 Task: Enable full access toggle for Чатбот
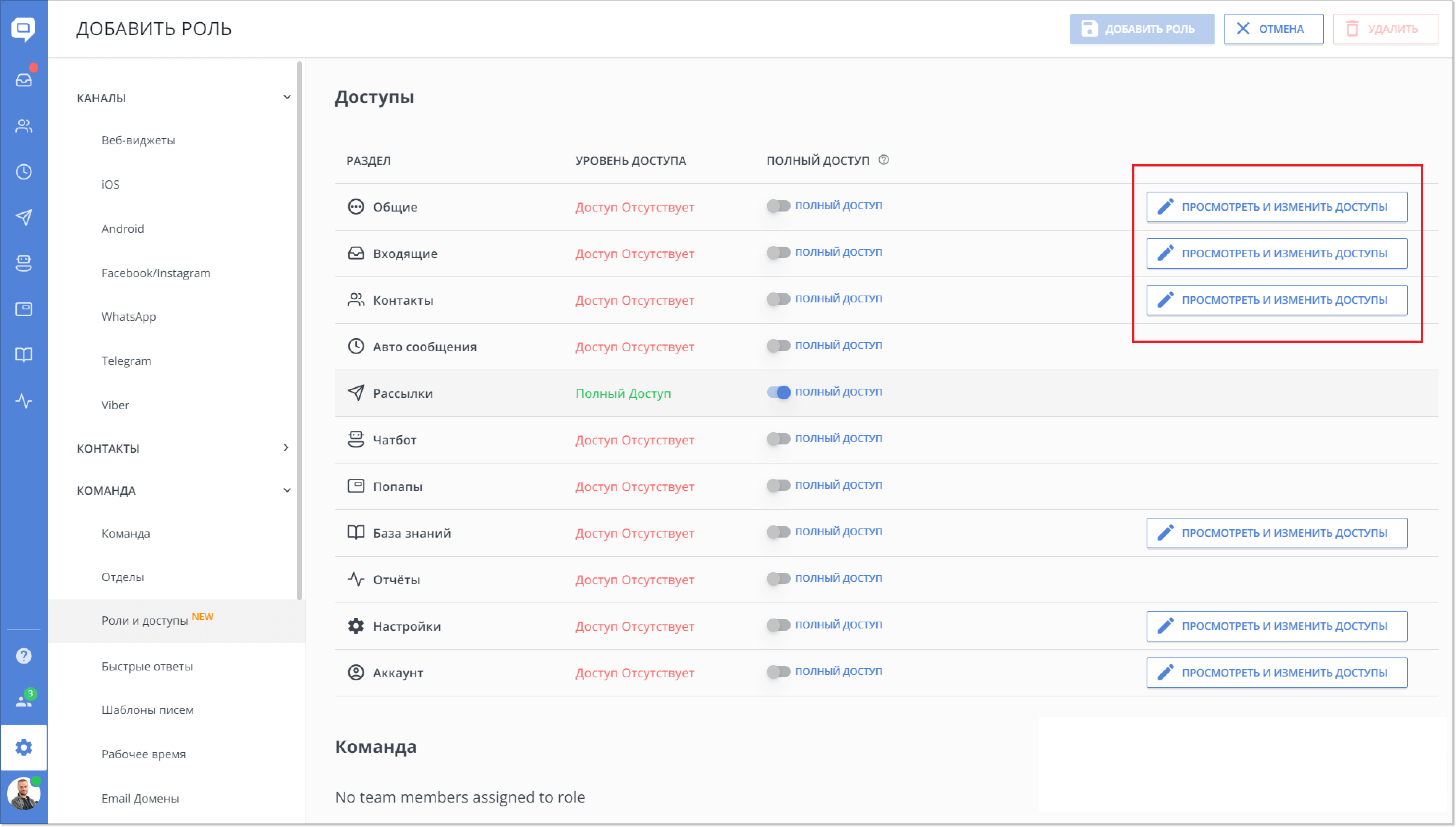tap(778, 439)
